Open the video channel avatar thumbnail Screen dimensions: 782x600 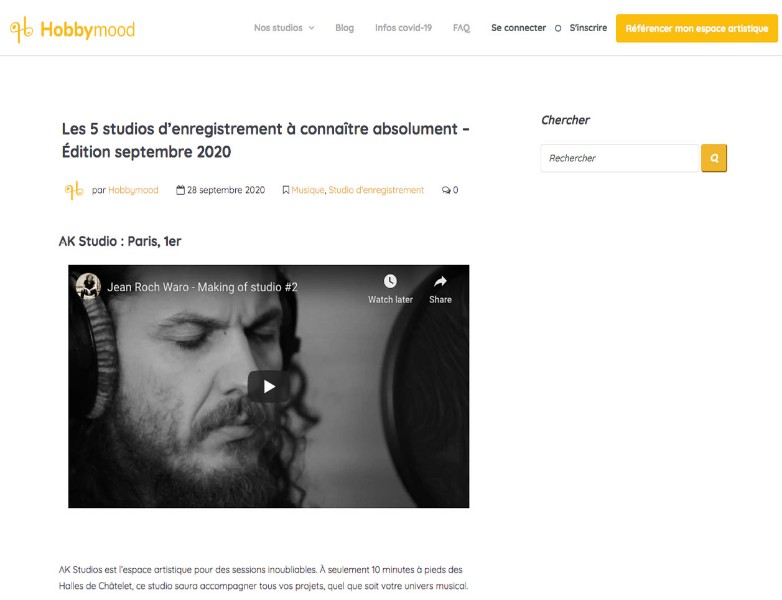[x=88, y=286]
